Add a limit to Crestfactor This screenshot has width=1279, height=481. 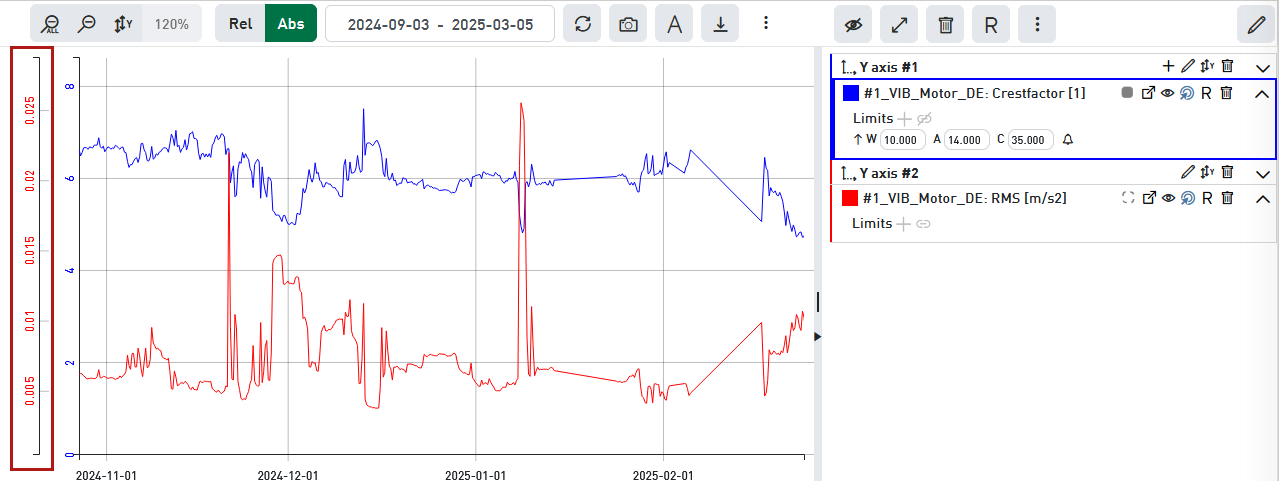905,119
